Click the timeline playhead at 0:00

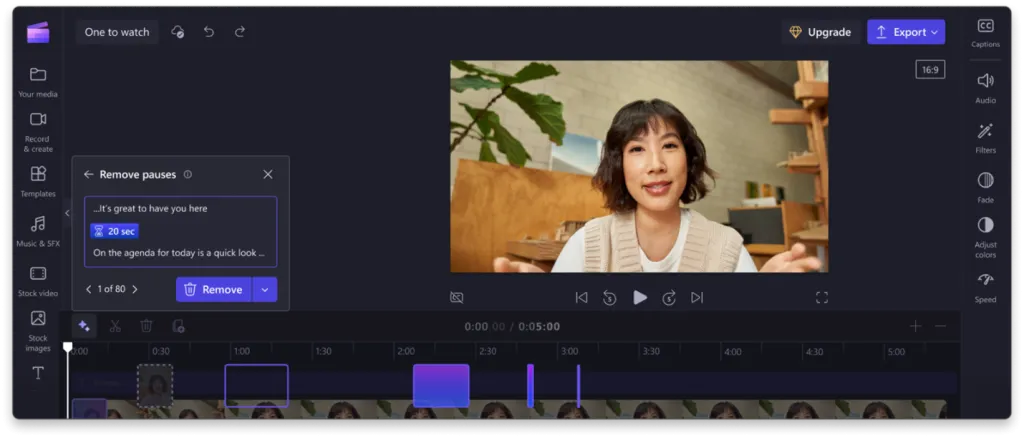coord(68,348)
